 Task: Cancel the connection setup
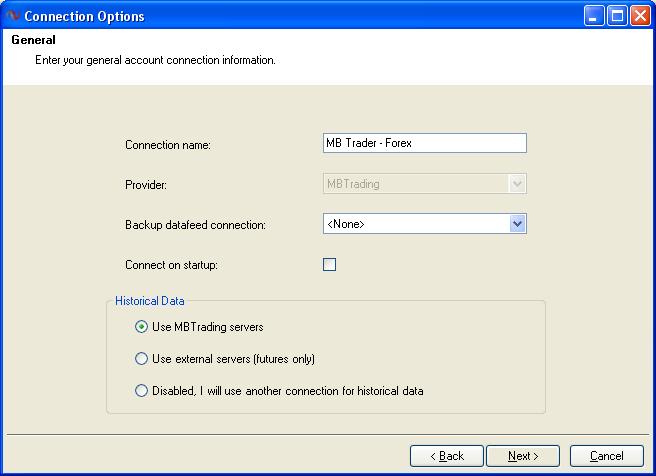pos(607,456)
